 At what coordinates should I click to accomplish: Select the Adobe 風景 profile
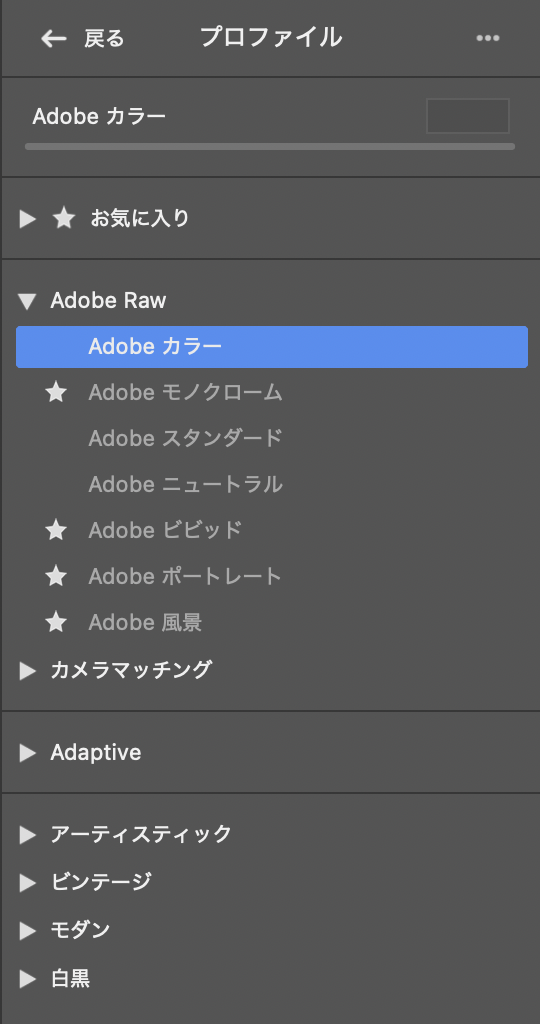point(145,622)
